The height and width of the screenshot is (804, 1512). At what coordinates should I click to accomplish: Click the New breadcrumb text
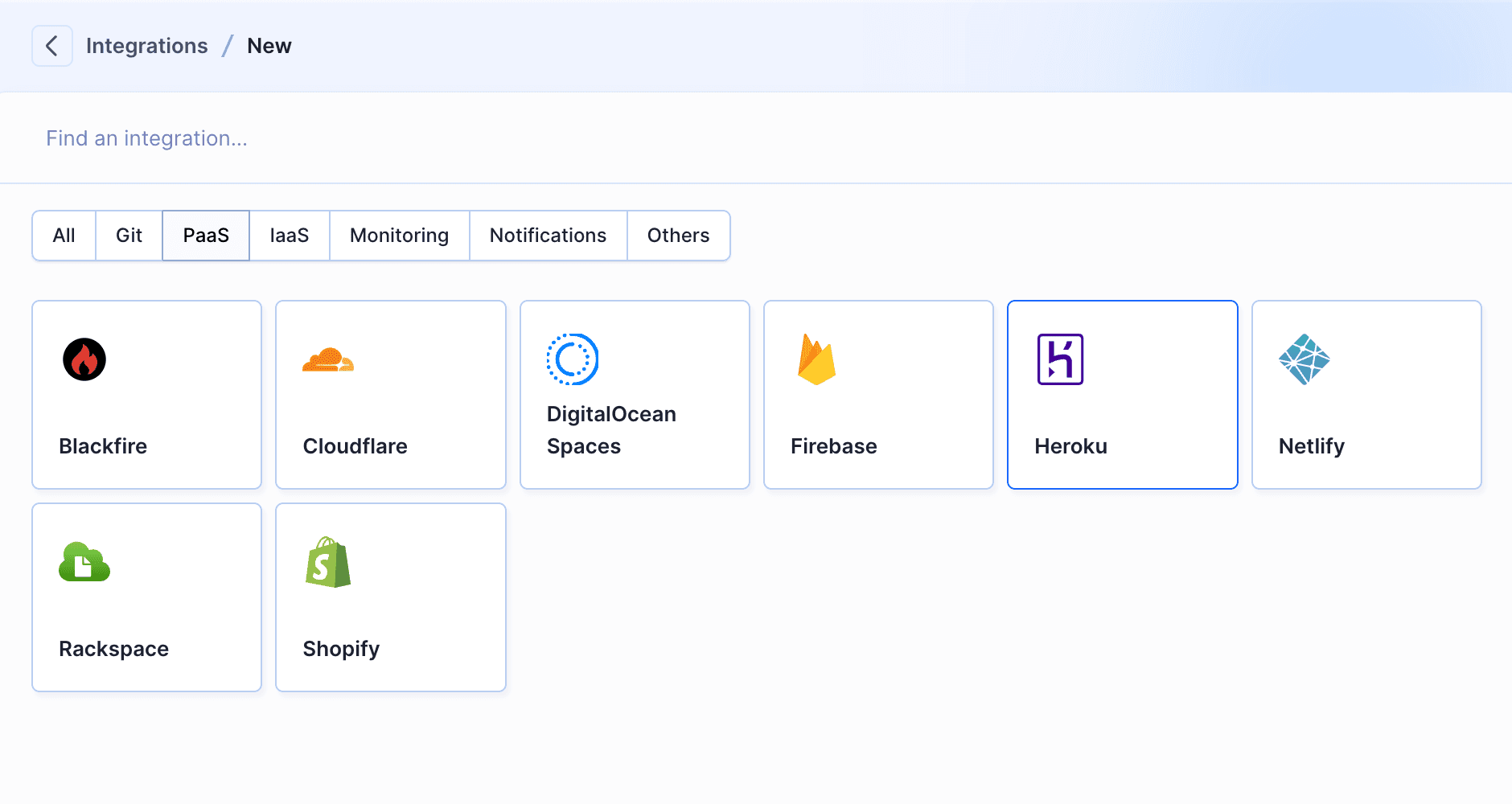pyautogui.click(x=269, y=46)
